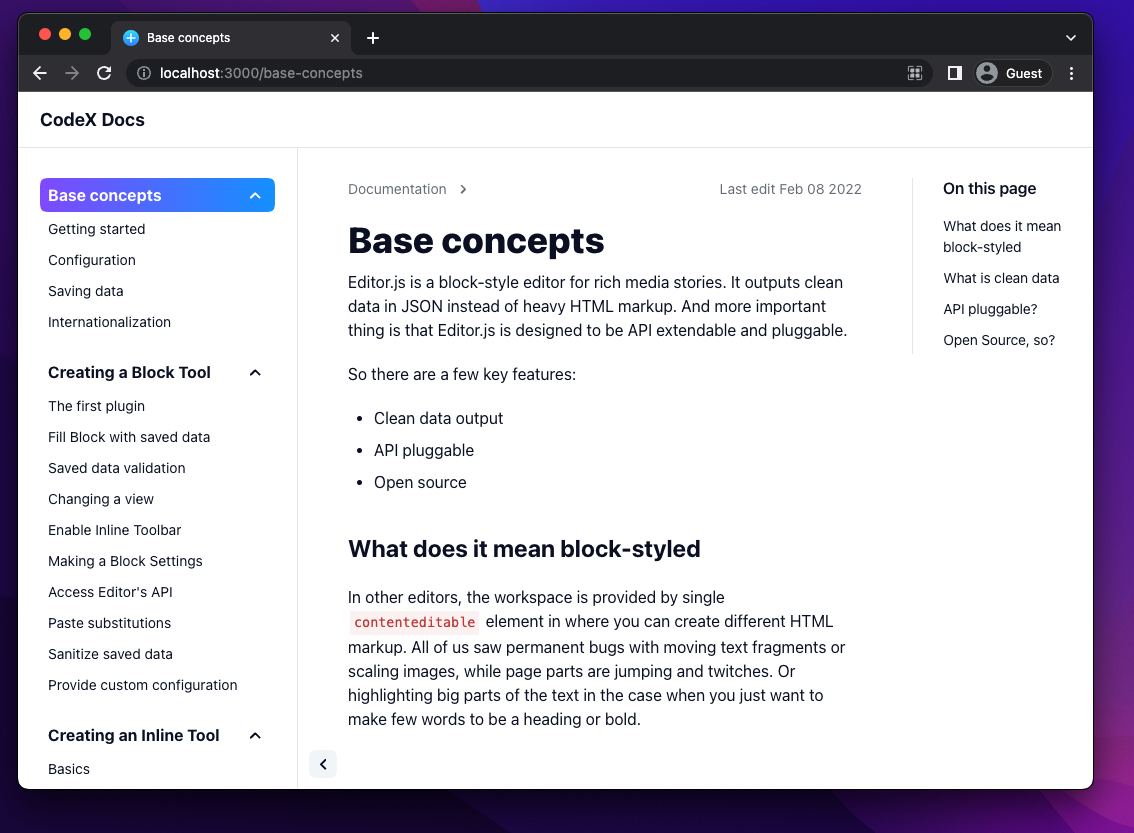Image resolution: width=1134 pixels, height=833 pixels.
Task: Click the On this page heading
Action: 989,189
